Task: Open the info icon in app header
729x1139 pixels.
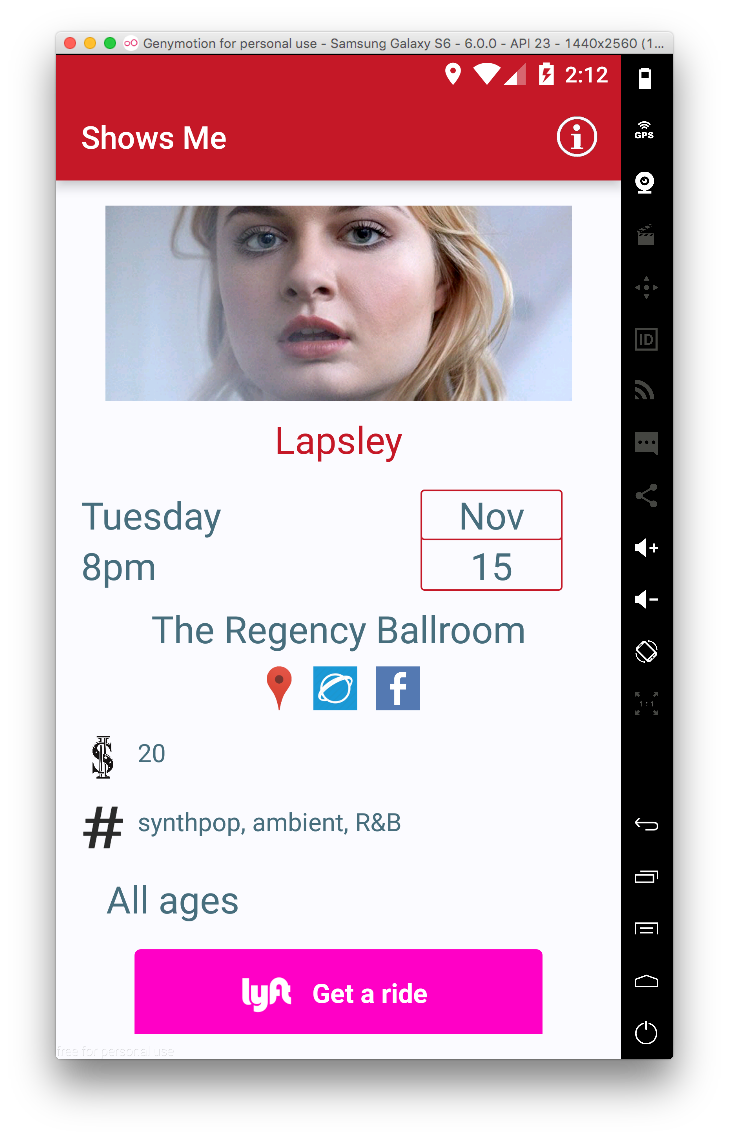Action: (x=577, y=137)
